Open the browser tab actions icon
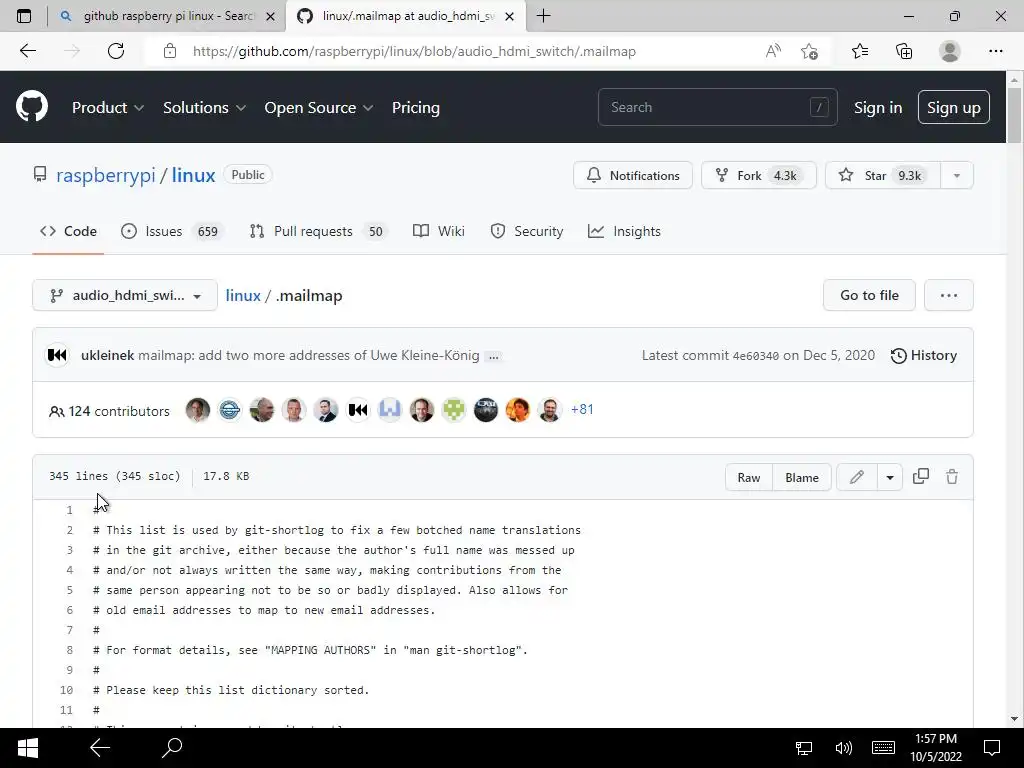The width and height of the screenshot is (1024, 768). coord(24,16)
